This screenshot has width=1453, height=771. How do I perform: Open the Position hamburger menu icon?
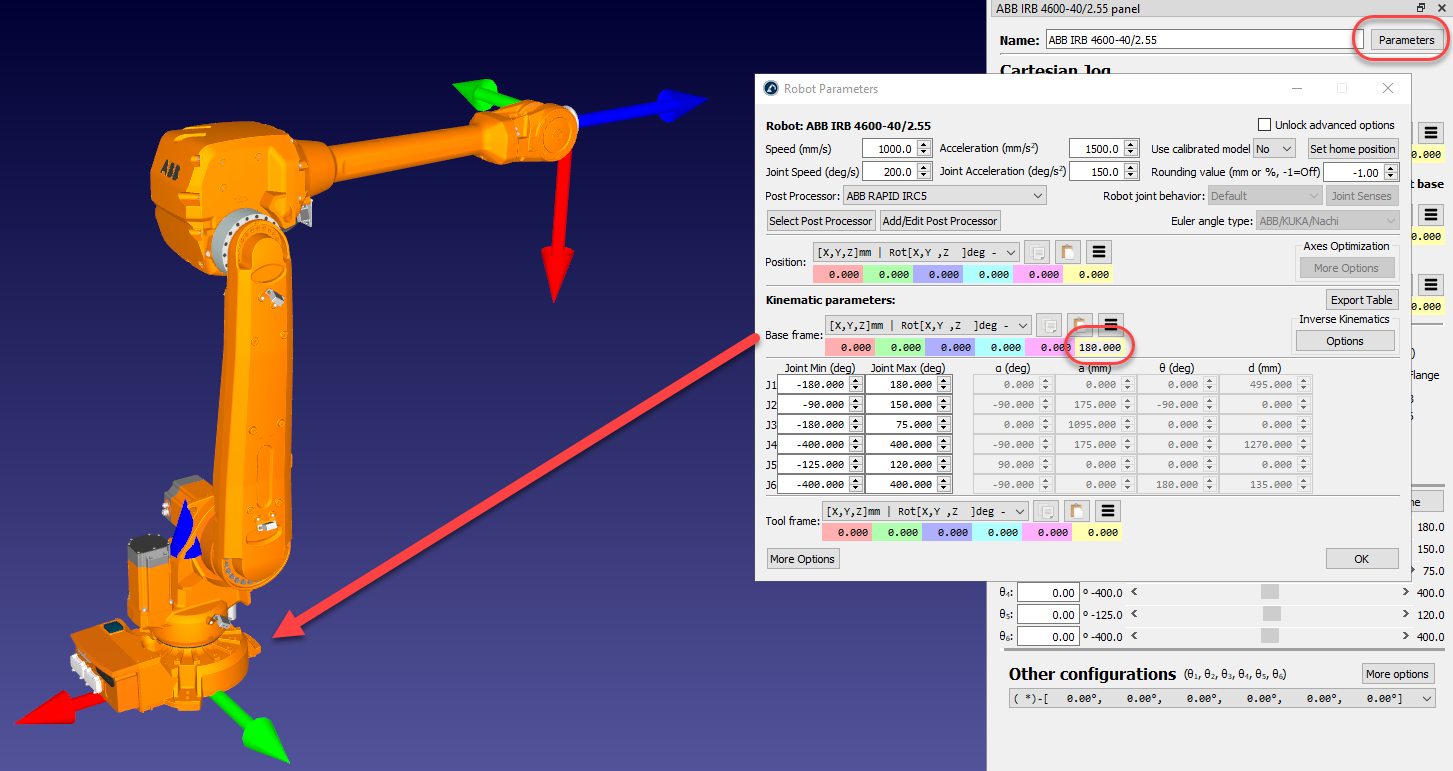(1098, 252)
